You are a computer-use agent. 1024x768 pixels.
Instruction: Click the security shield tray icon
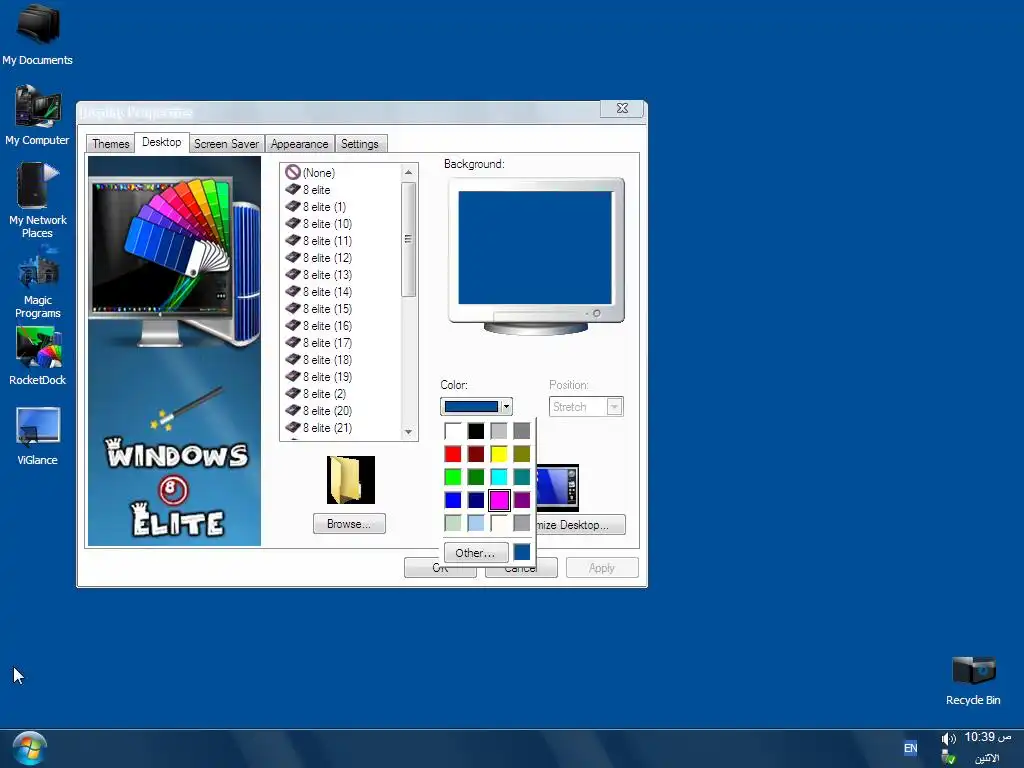[949, 758]
